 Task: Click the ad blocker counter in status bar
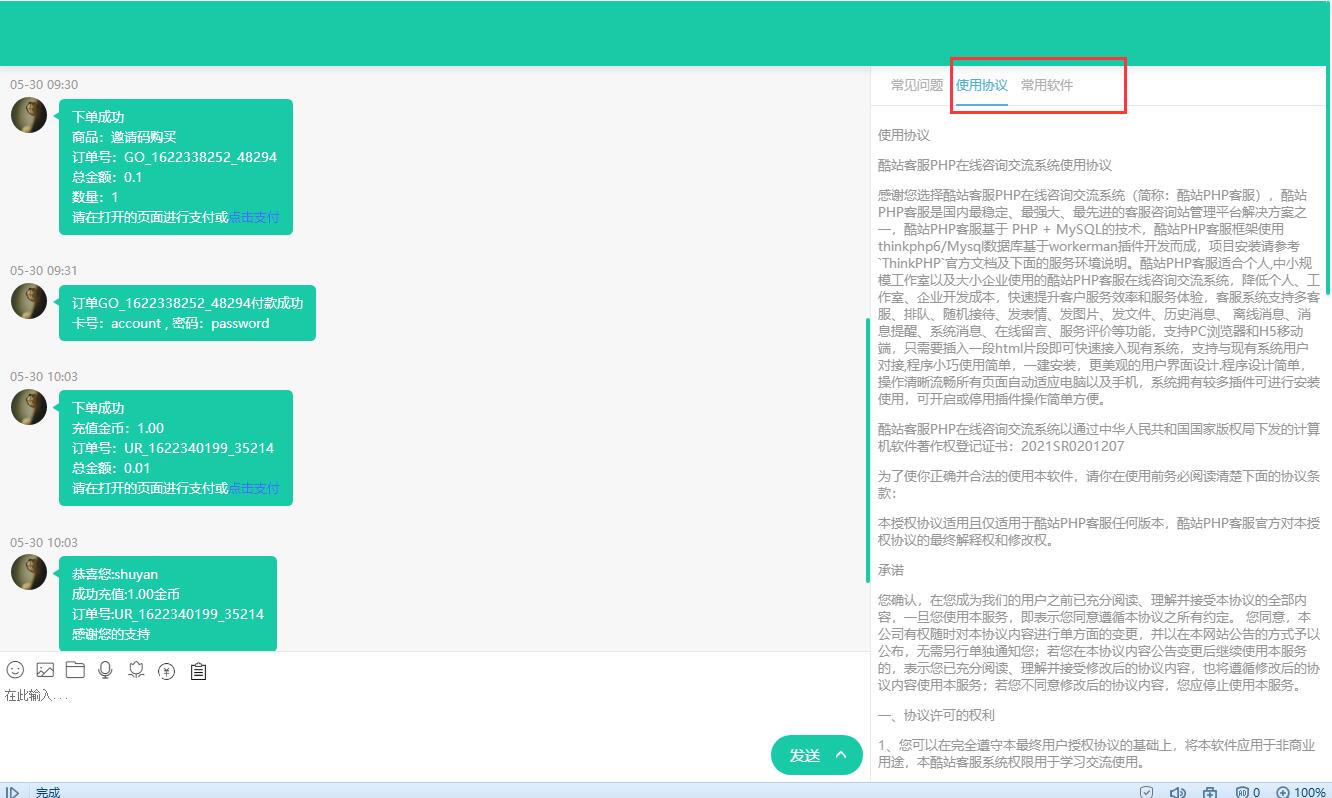pos(1247,792)
